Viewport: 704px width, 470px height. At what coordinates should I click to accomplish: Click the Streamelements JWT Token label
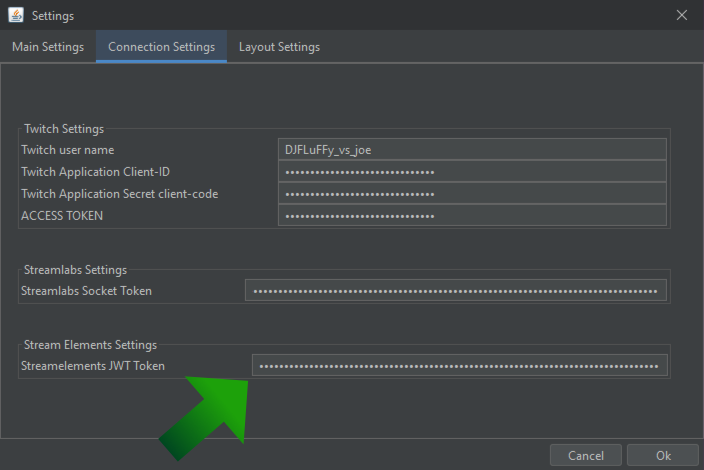click(x=92, y=366)
